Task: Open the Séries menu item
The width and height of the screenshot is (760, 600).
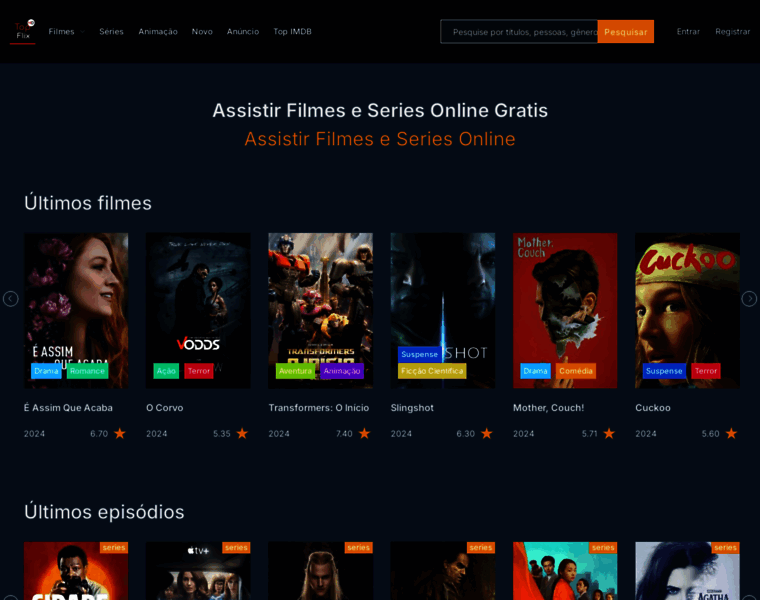Action: (x=111, y=32)
